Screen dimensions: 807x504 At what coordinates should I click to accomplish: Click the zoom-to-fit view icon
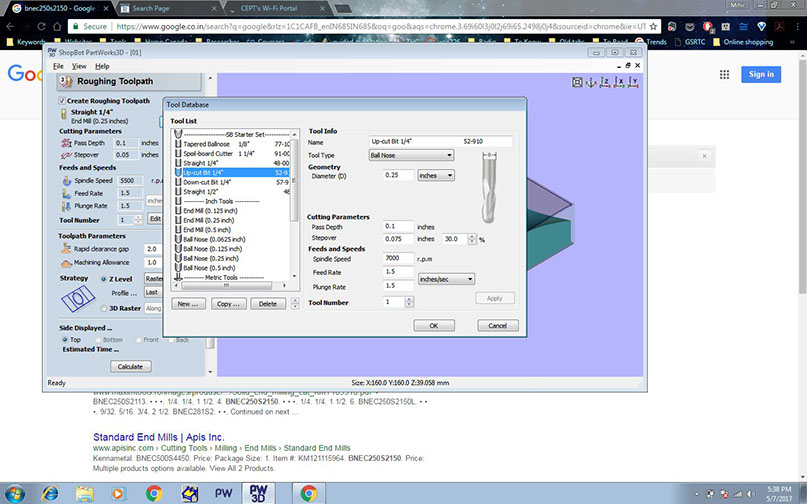click(x=577, y=82)
